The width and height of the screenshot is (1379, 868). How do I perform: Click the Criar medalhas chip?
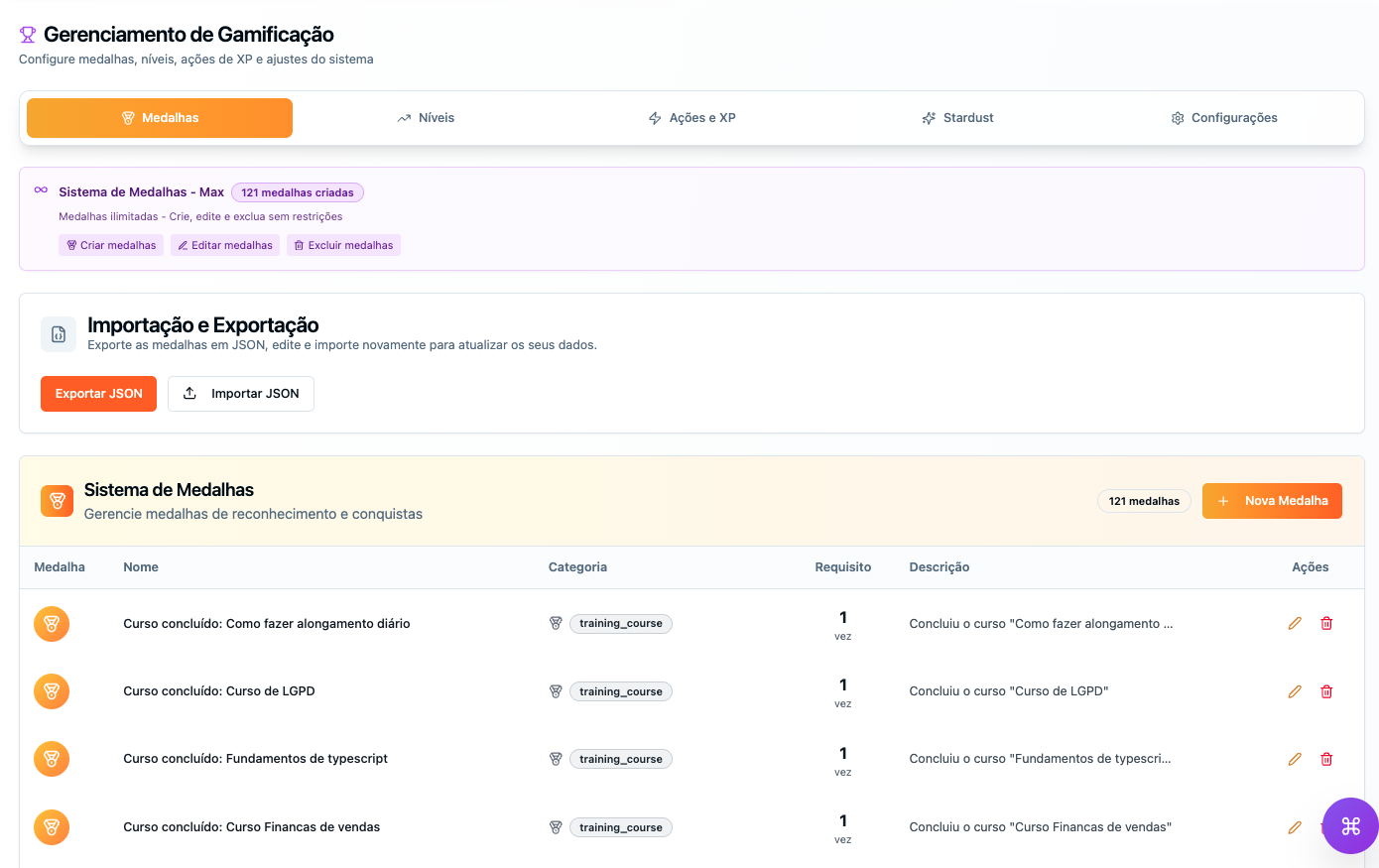coord(111,245)
